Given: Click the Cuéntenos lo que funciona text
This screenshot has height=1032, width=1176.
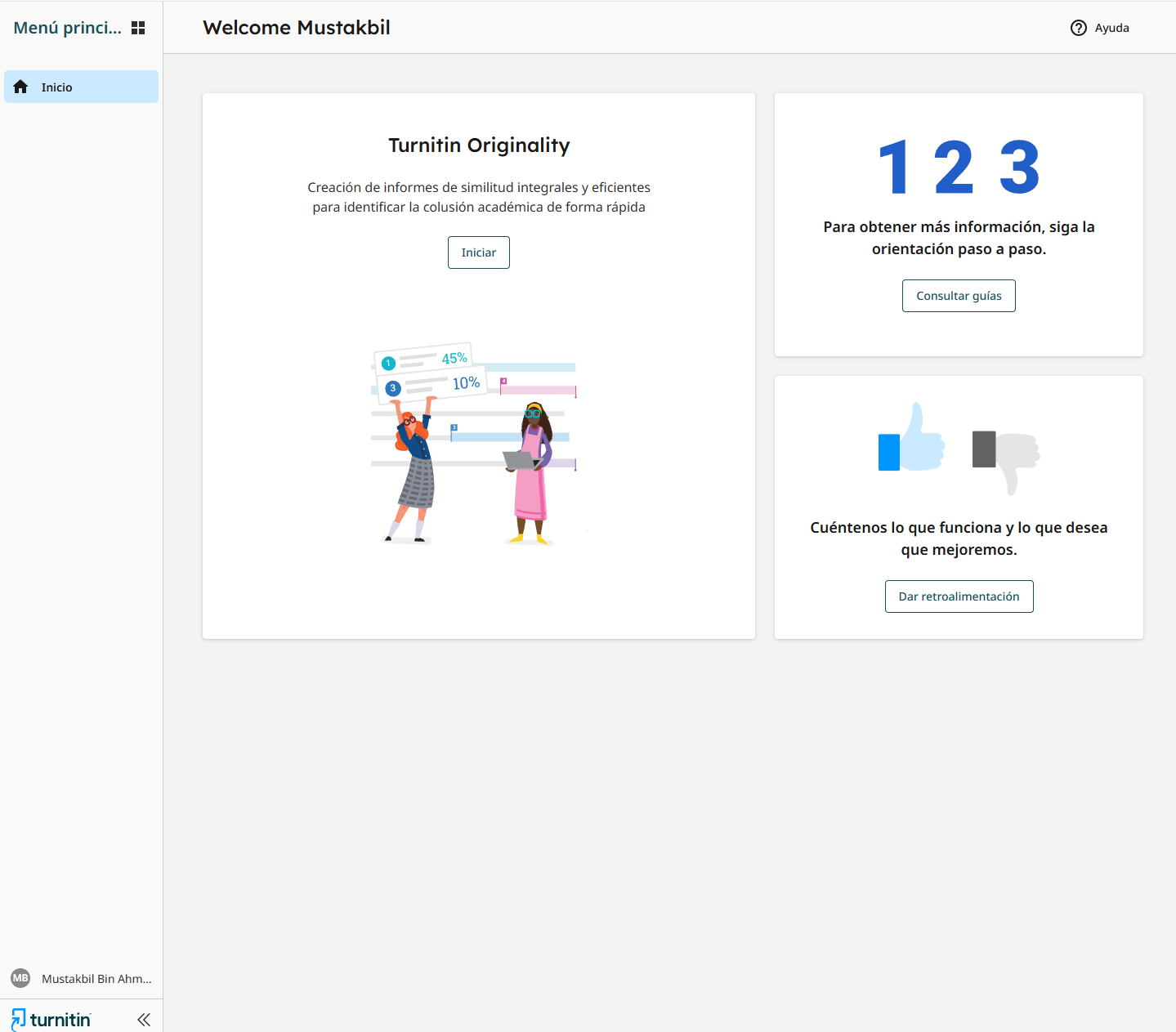Looking at the screenshot, I should click(959, 538).
